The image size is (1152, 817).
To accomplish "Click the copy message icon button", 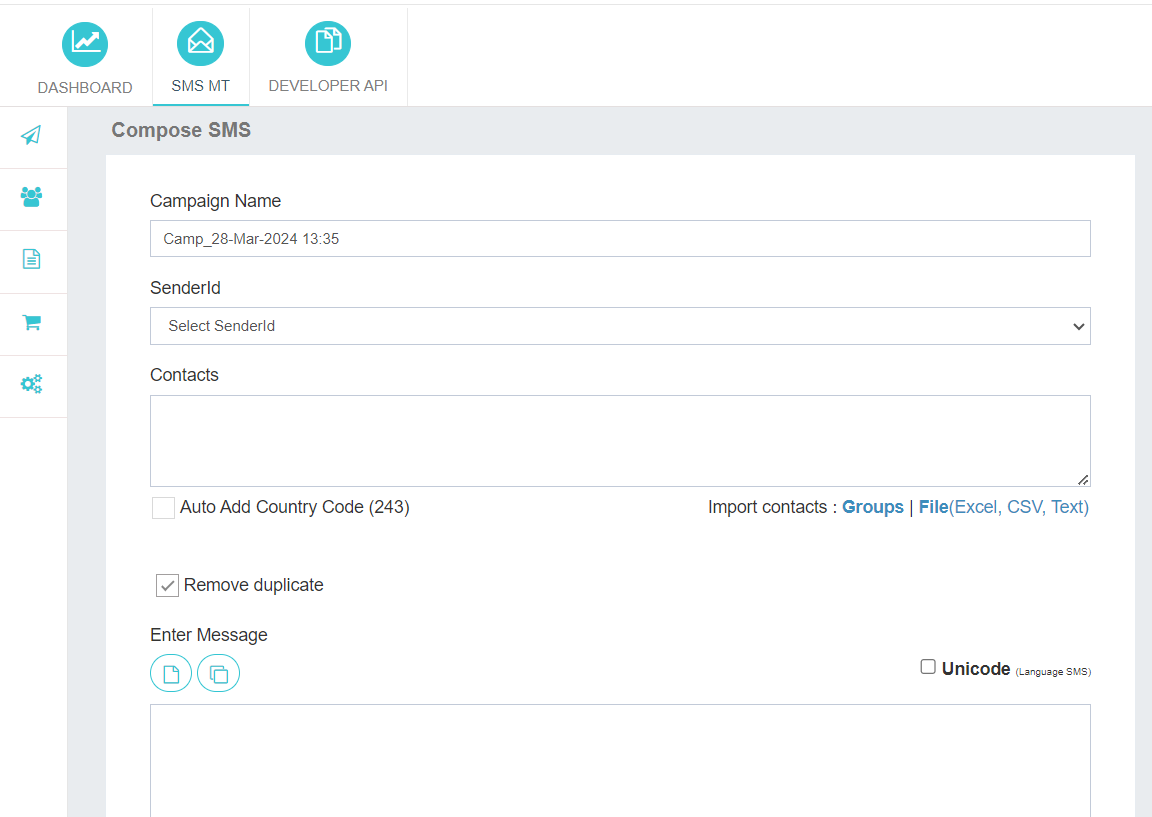I will [x=218, y=674].
